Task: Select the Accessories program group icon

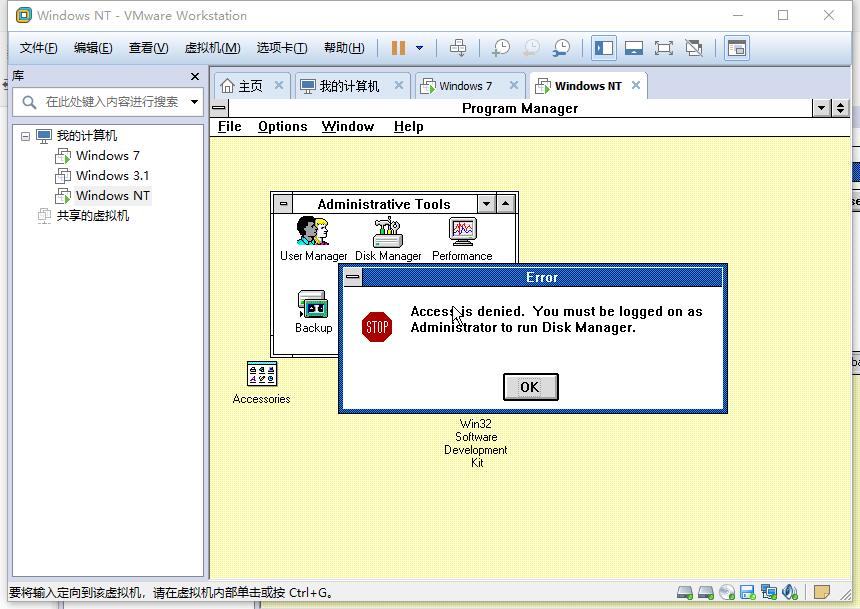Action: point(262,382)
